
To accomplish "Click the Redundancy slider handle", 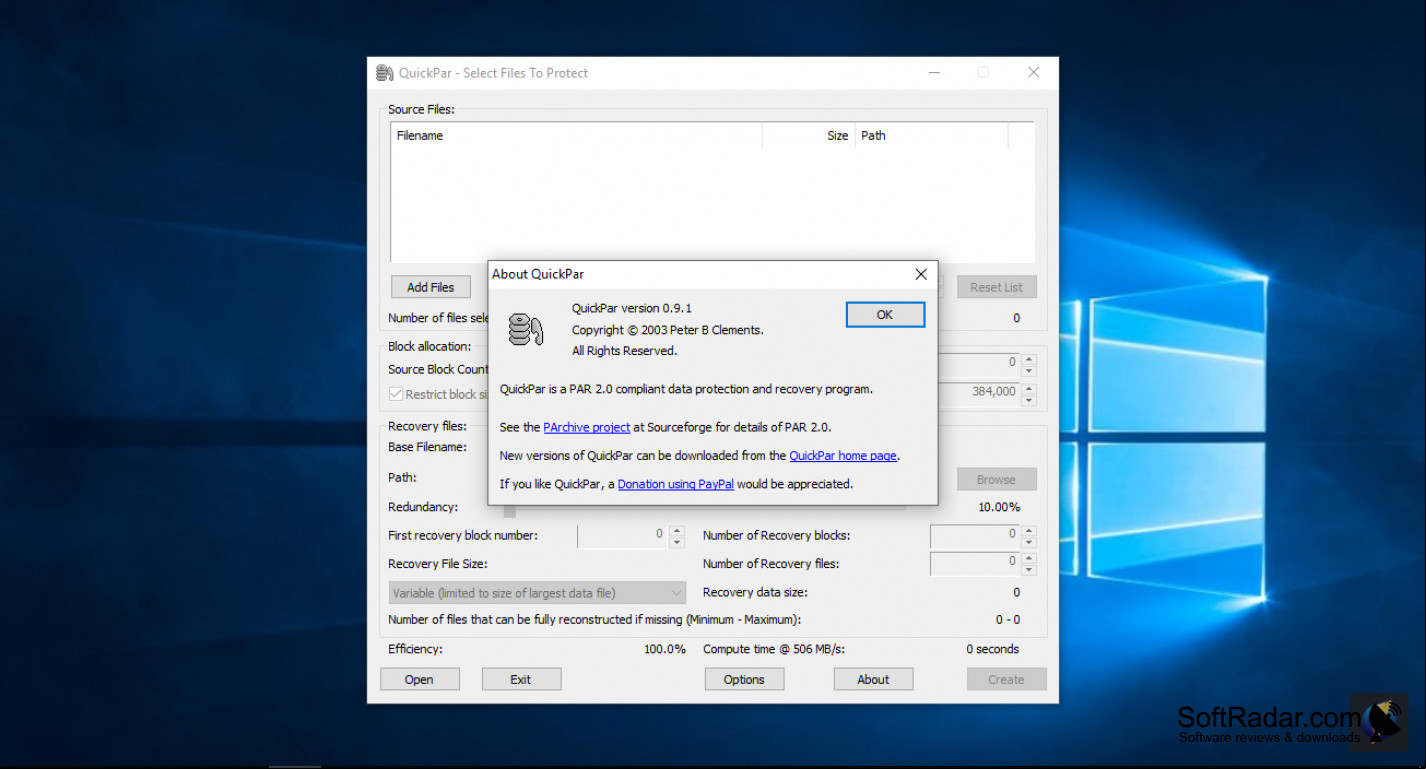I will pyautogui.click(x=510, y=510).
